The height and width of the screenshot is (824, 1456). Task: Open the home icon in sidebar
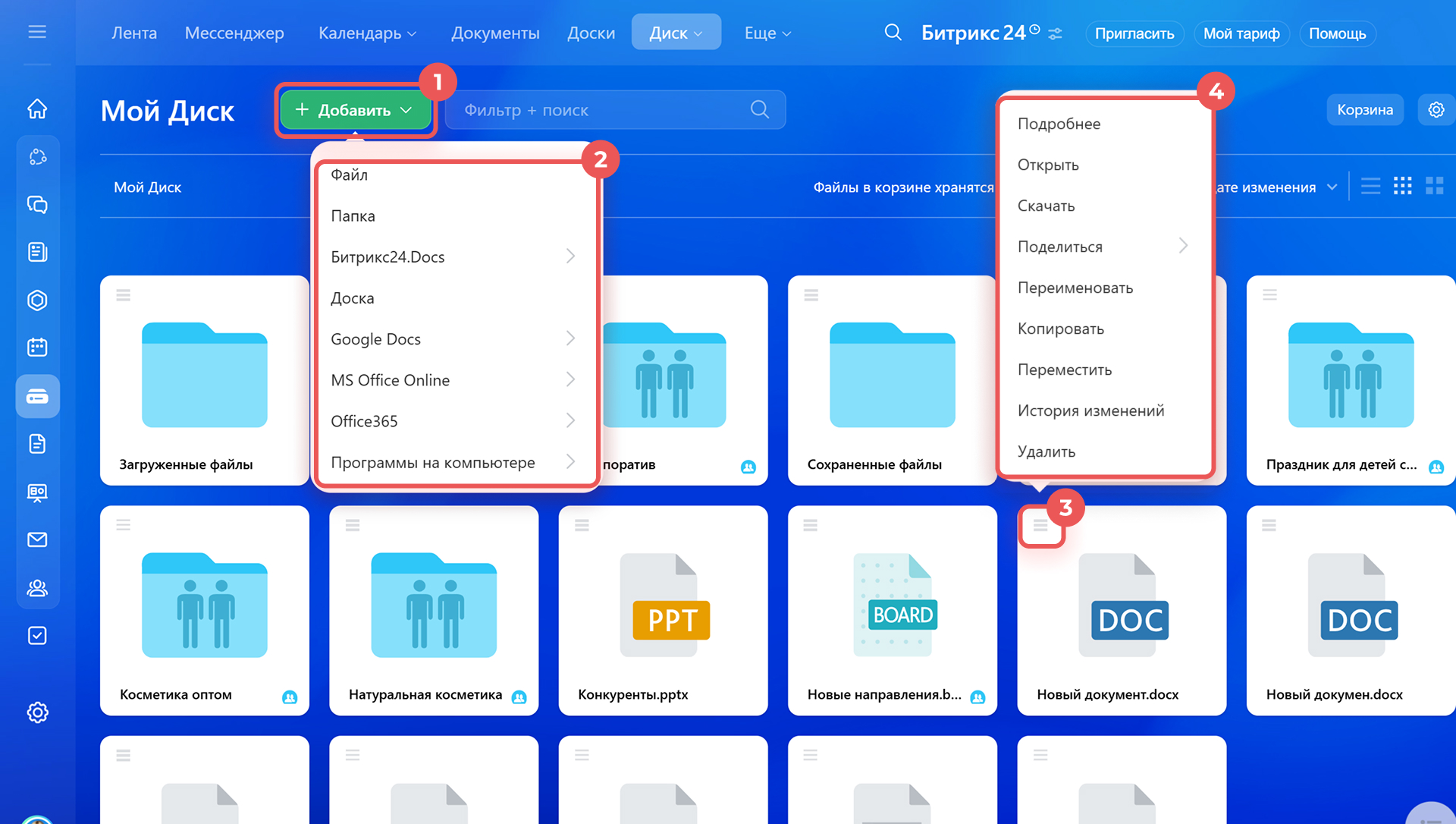37,109
